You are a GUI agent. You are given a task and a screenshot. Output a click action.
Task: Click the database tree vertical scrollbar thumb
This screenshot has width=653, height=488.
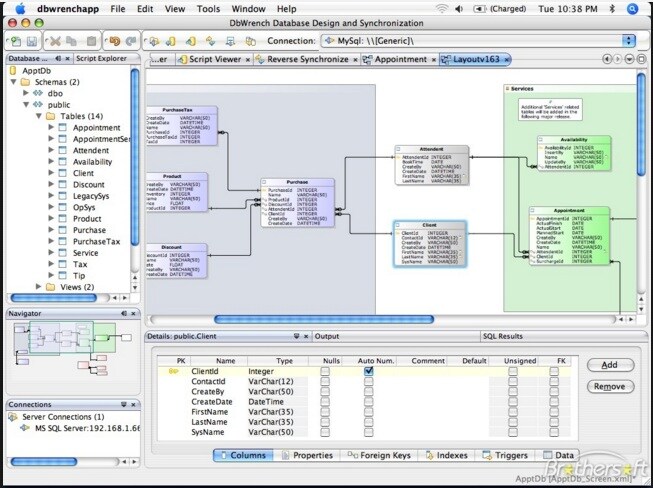coord(135,157)
